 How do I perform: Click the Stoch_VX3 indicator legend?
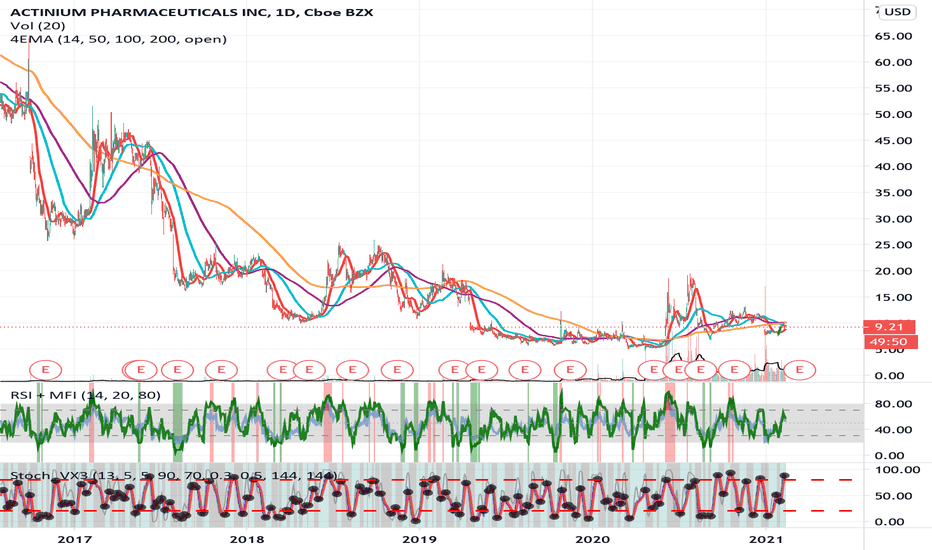[x=174, y=476]
